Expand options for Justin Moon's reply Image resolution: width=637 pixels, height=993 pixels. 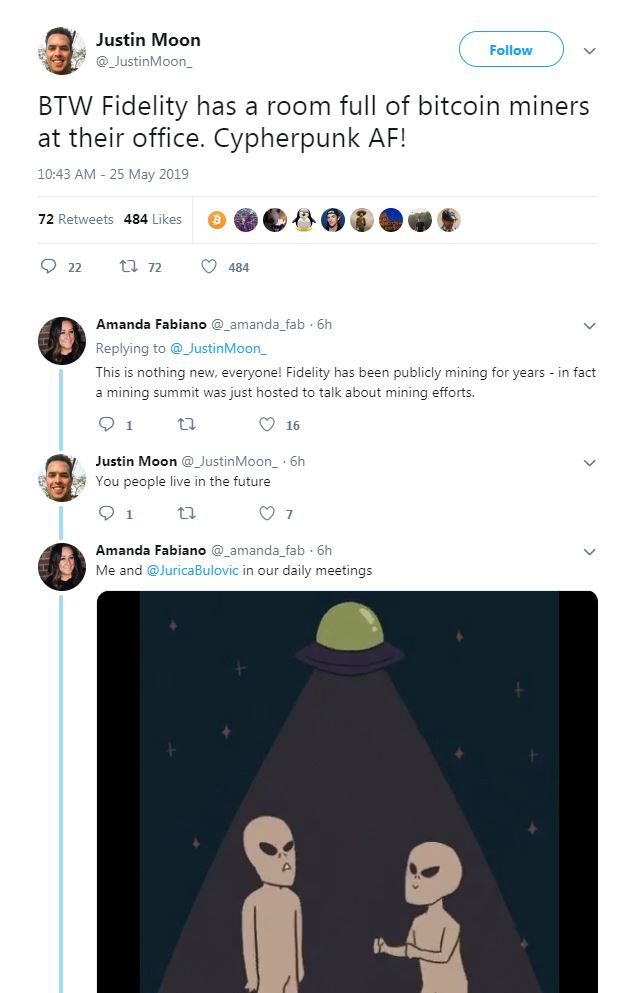[x=589, y=462]
